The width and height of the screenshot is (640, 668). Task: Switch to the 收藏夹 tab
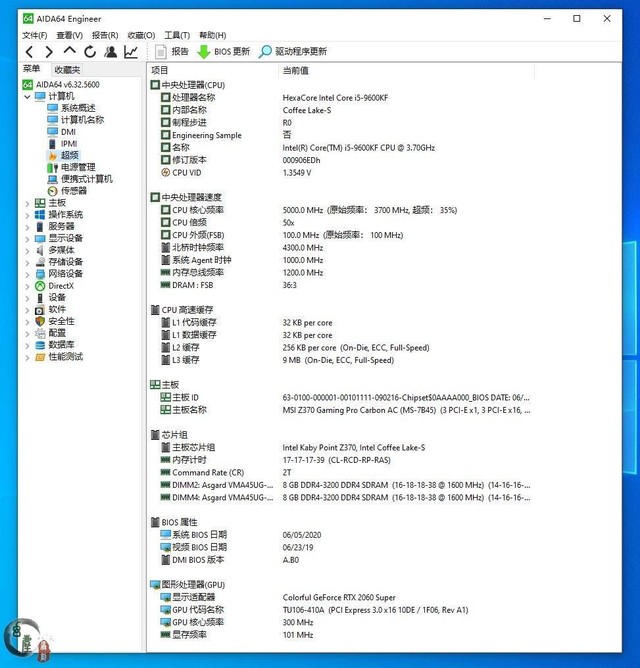pyautogui.click(x=67, y=69)
